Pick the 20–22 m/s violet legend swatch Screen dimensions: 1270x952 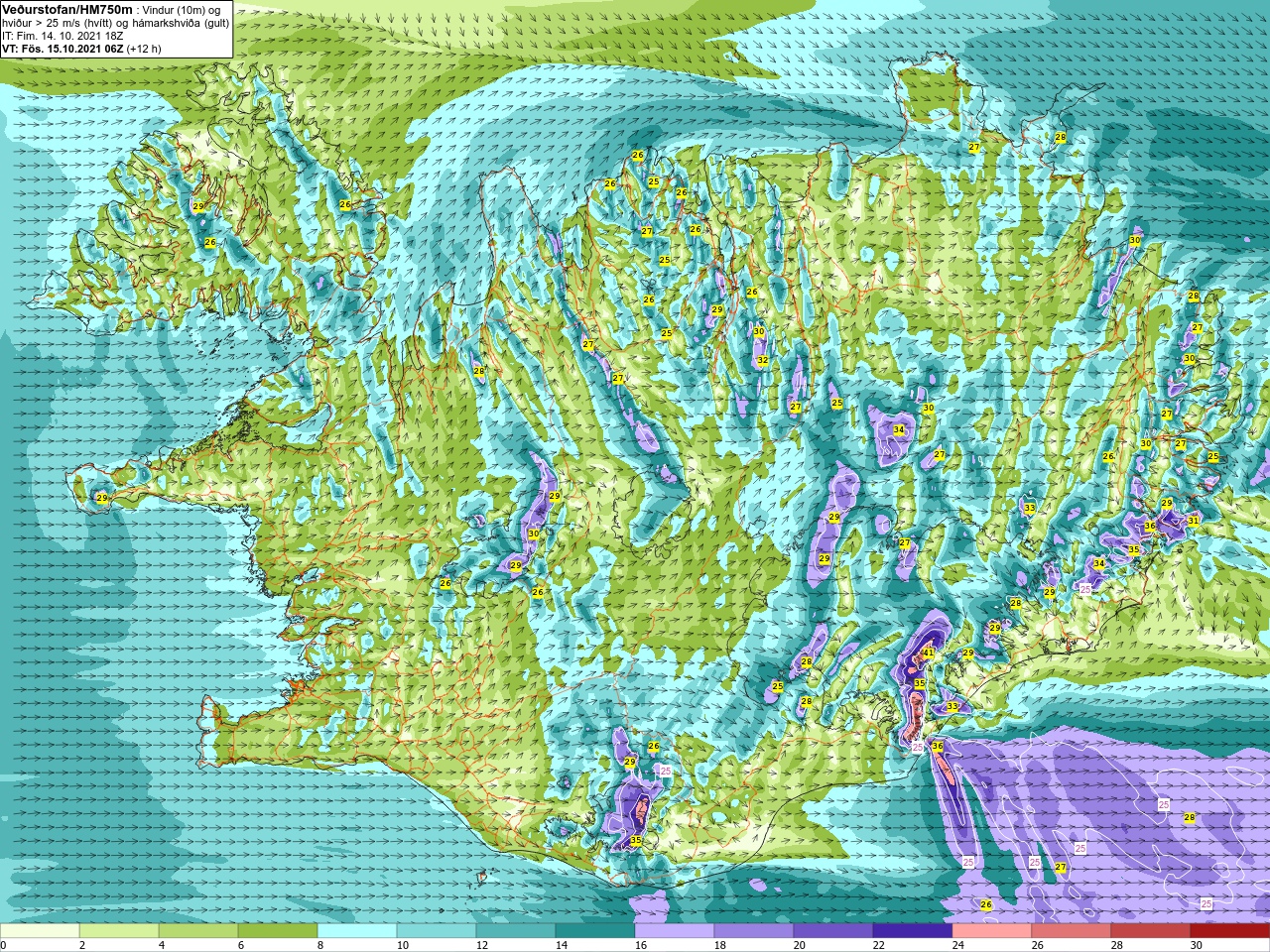pyautogui.click(x=833, y=931)
